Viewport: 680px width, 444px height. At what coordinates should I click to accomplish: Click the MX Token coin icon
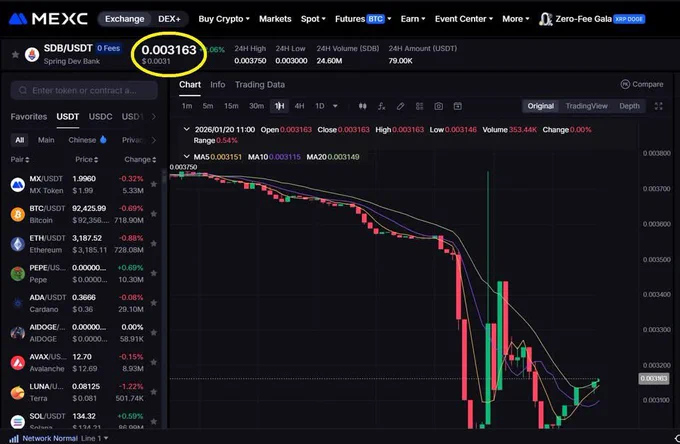17,185
